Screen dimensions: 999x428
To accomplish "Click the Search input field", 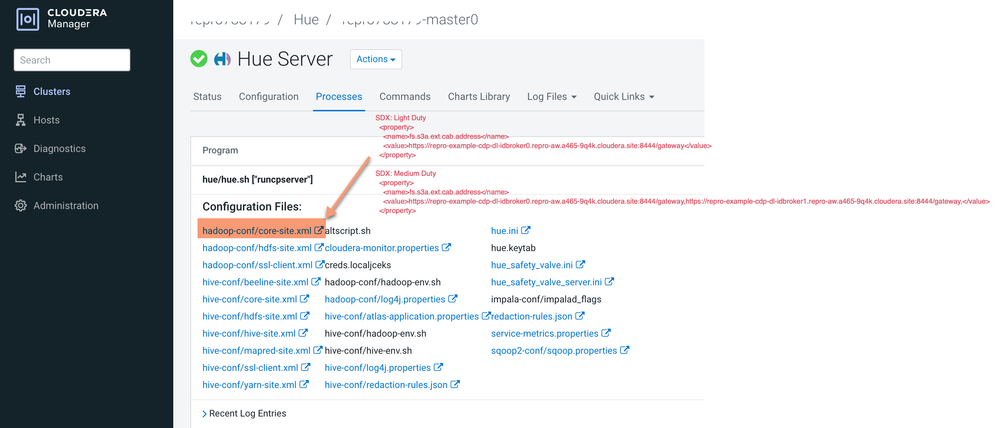I will [72, 60].
